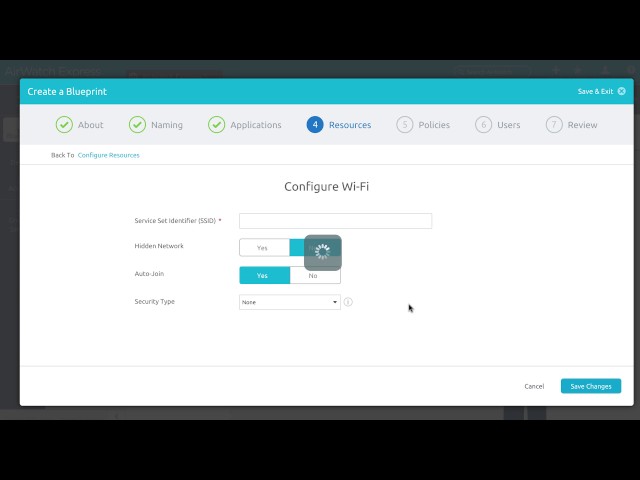This screenshot has width=640, height=480.
Task: Follow the Configure Resources back link
Action: 109,155
